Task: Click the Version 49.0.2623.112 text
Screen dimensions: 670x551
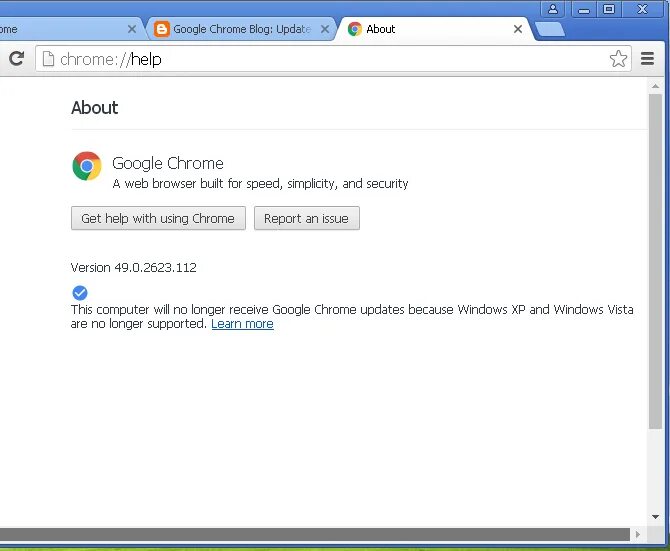Action: point(133,268)
